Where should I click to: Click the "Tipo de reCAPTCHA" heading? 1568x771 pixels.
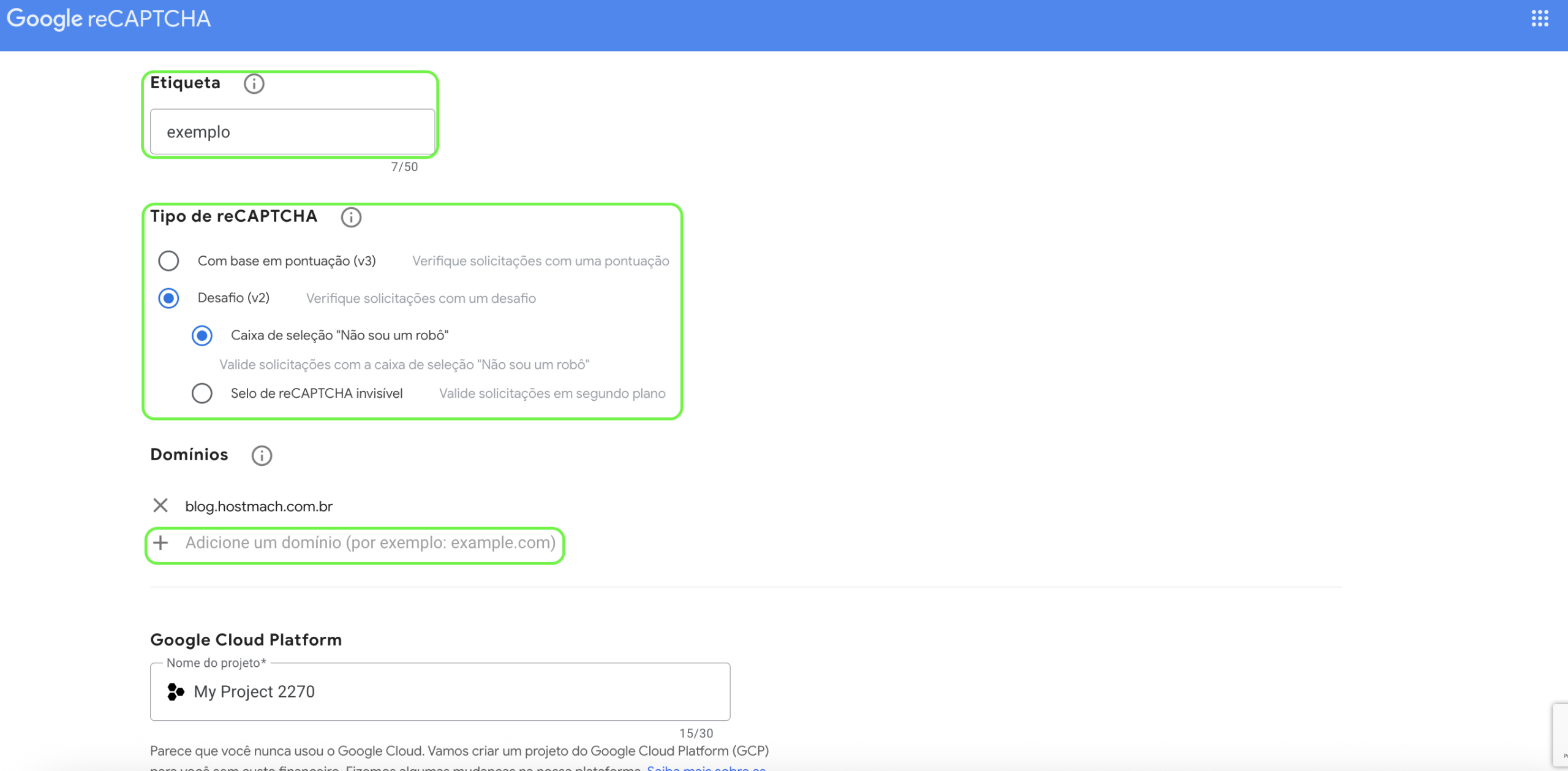tap(234, 216)
